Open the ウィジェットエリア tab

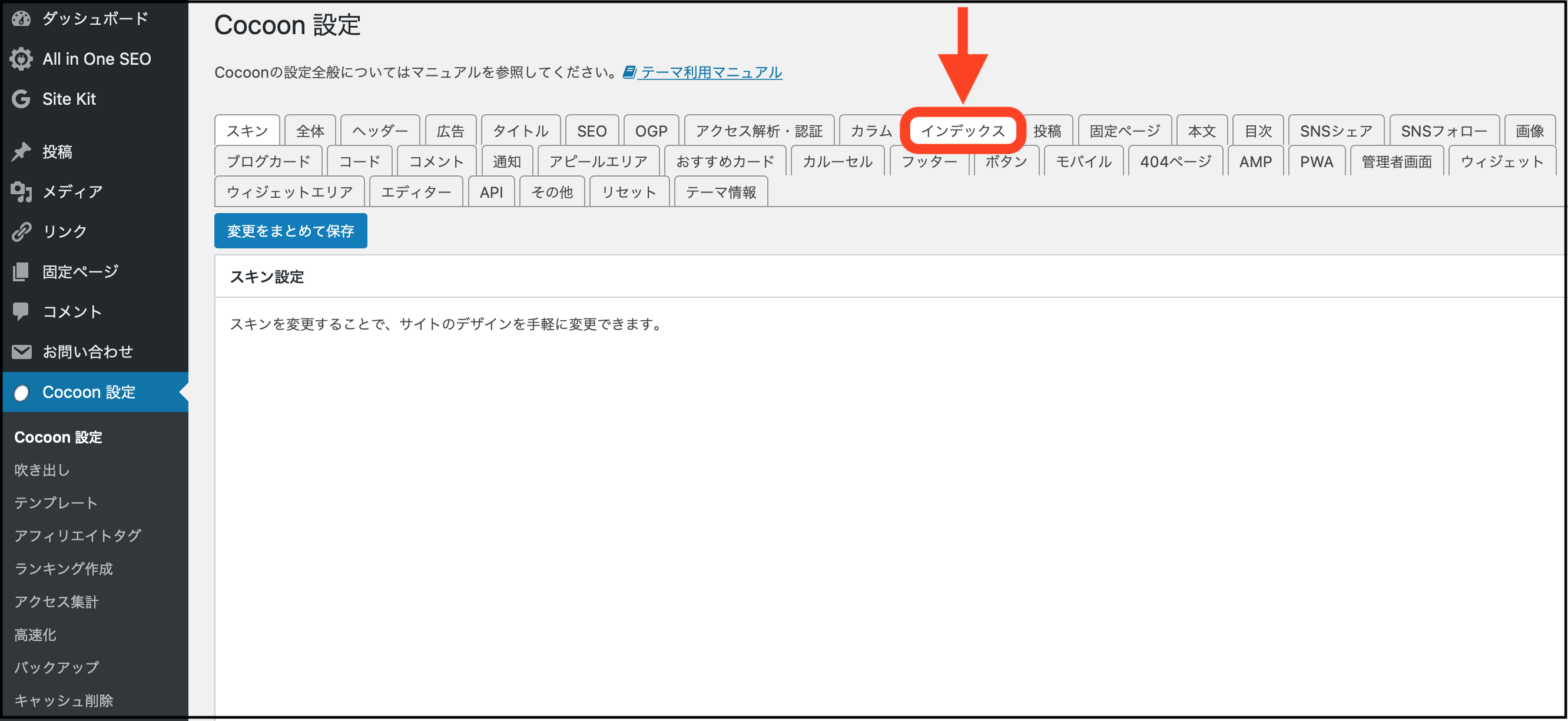289,192
